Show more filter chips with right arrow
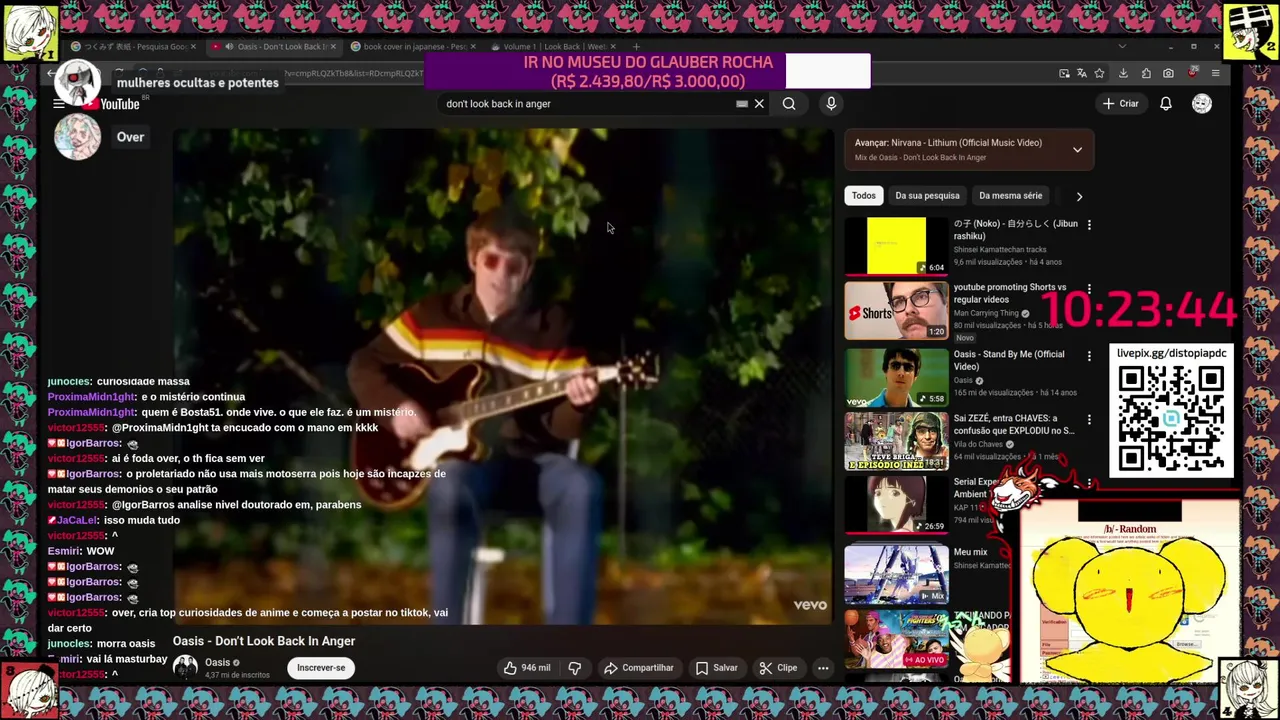Image resolution: width=1280 pixels, height=720 pixels. (1079, 196)
